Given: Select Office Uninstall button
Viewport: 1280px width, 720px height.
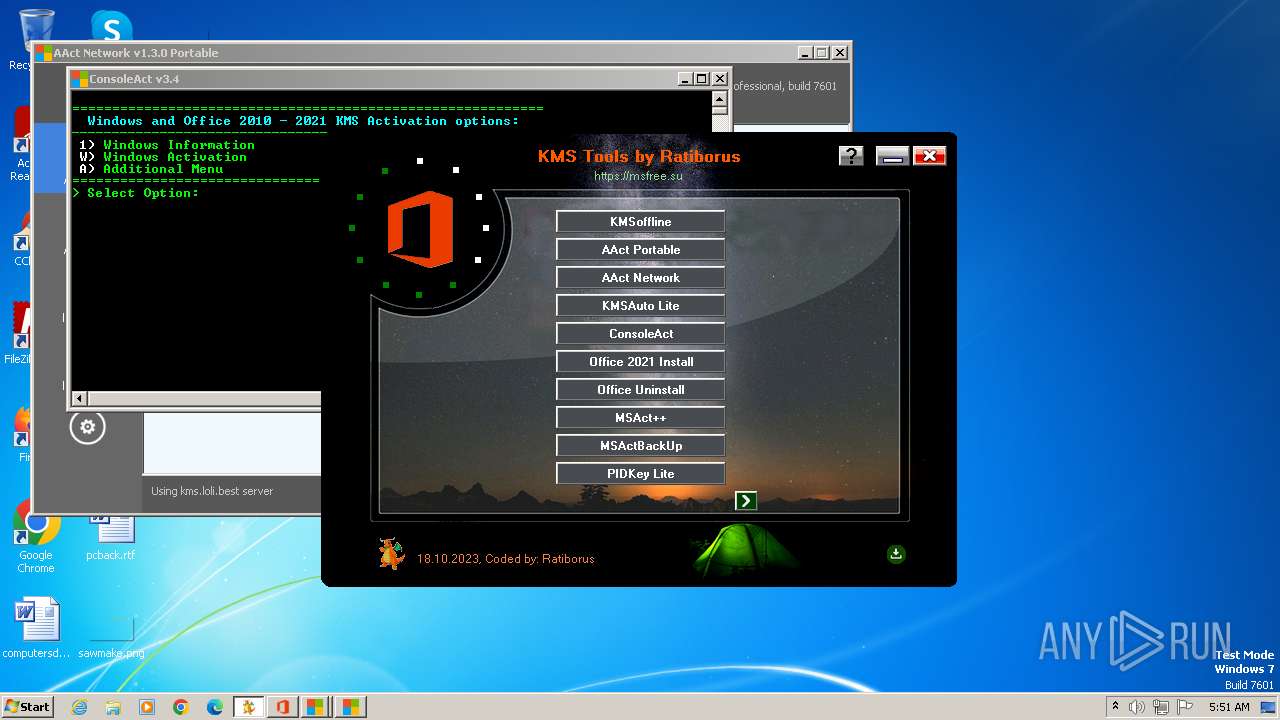Looking at the screenshot, I should coord(640,389).
